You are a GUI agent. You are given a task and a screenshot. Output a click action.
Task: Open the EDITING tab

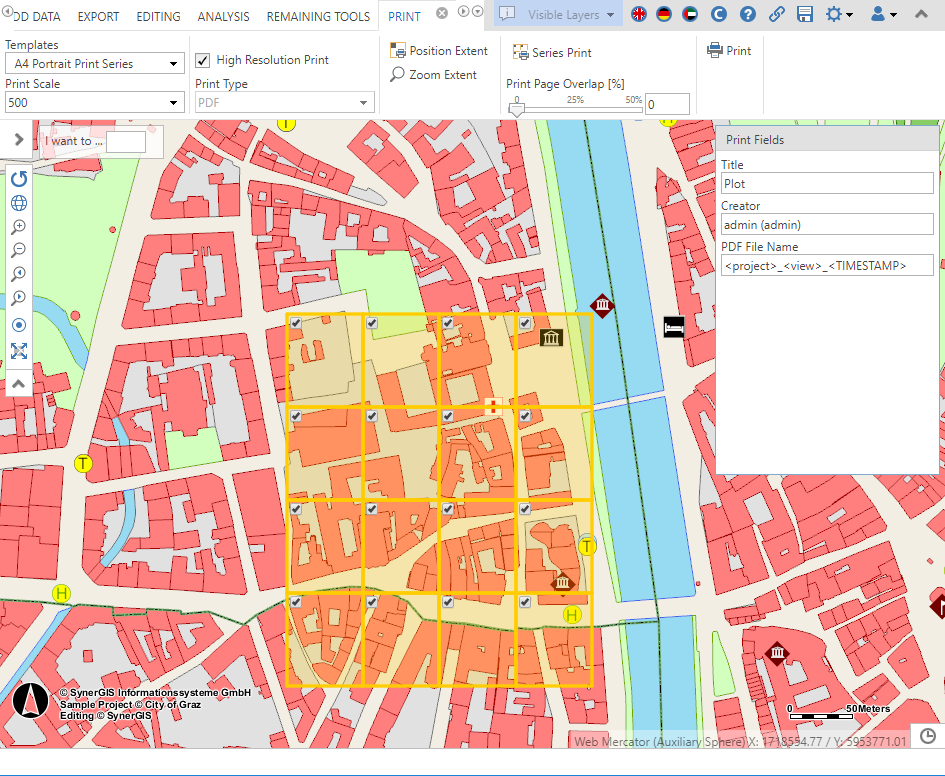point(158,17)
